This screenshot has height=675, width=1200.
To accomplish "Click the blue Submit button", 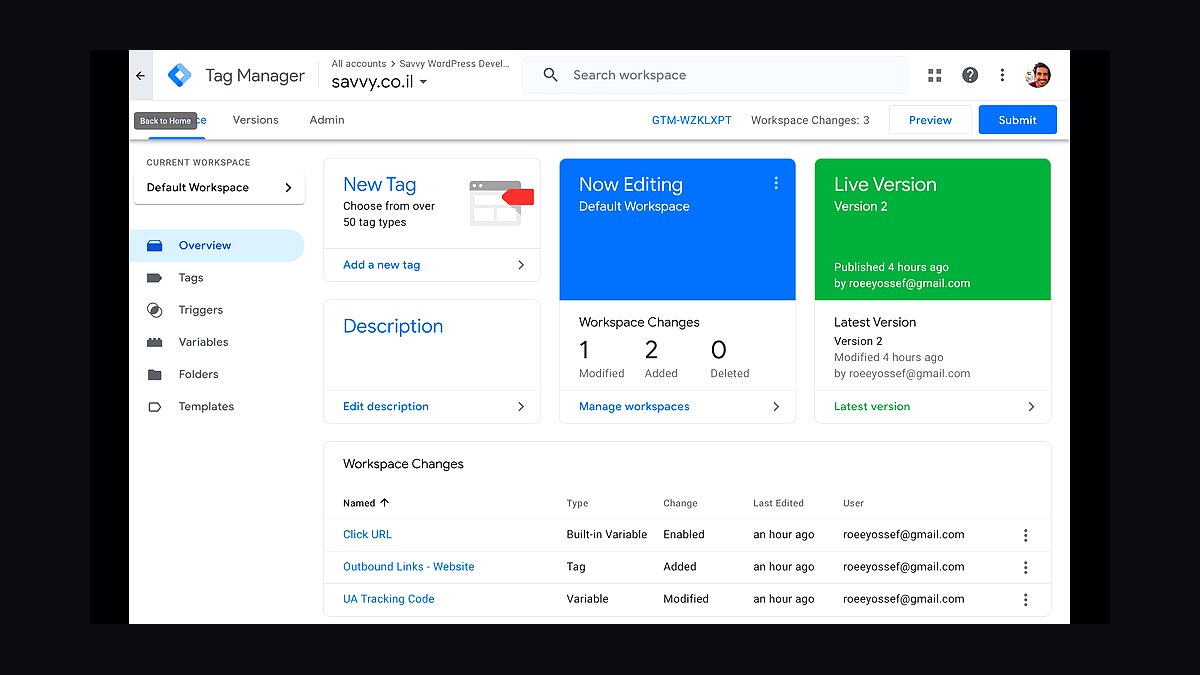I will coord(1017,120).
